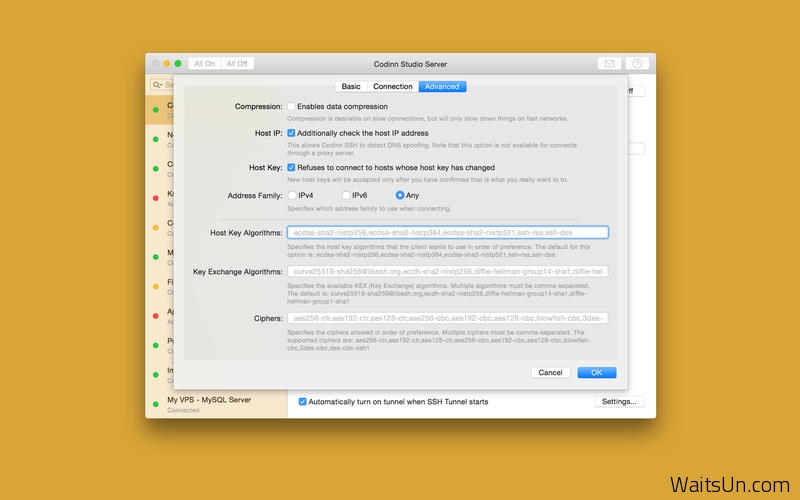Choose the Any address family radio button
Screen dimensions: 800x500
point(400,195)
